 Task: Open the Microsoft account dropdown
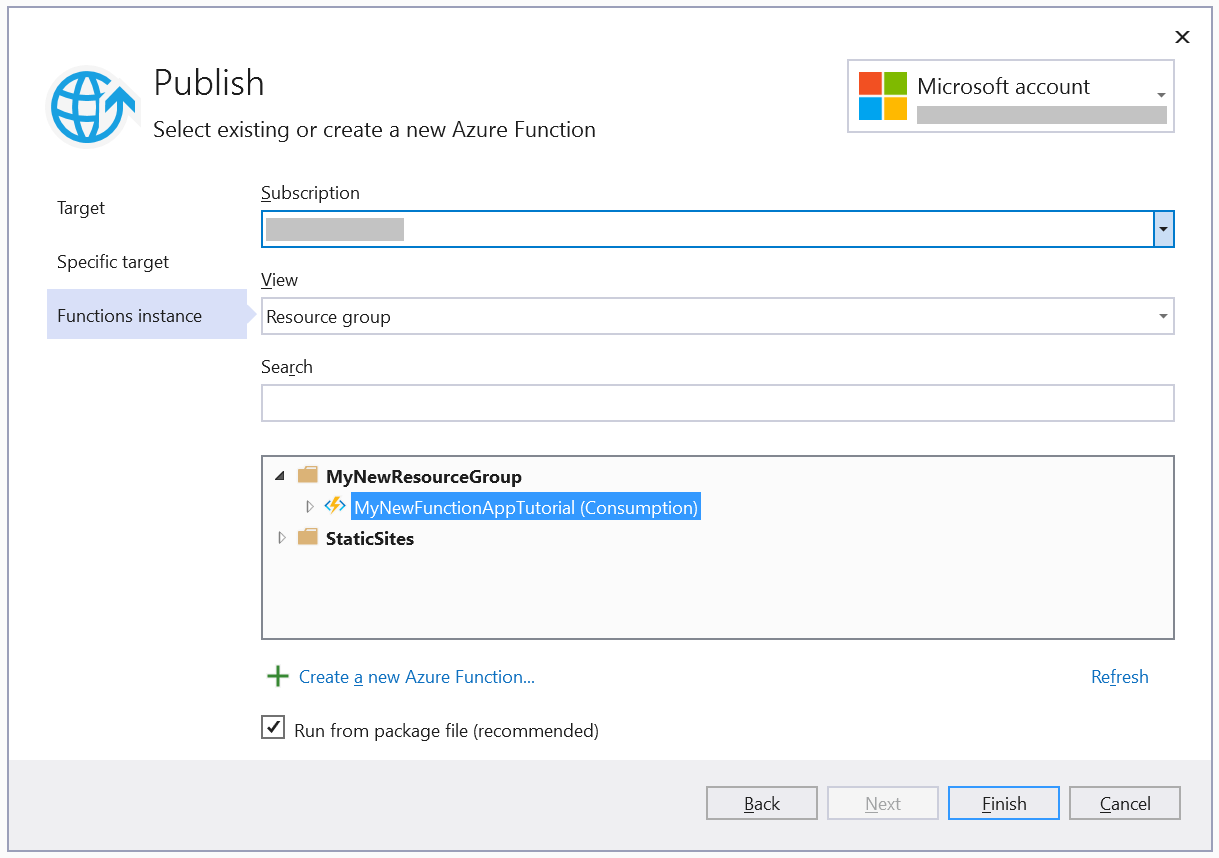tap(1160, 95)
